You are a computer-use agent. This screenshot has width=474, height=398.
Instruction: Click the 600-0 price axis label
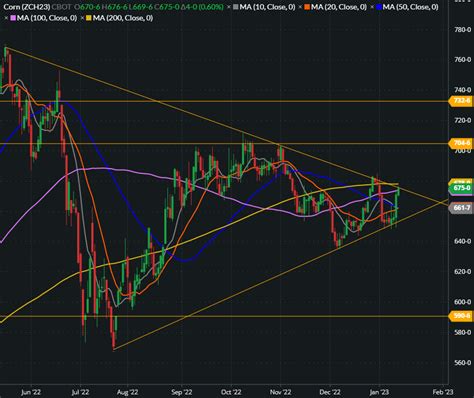coord(463,302)
